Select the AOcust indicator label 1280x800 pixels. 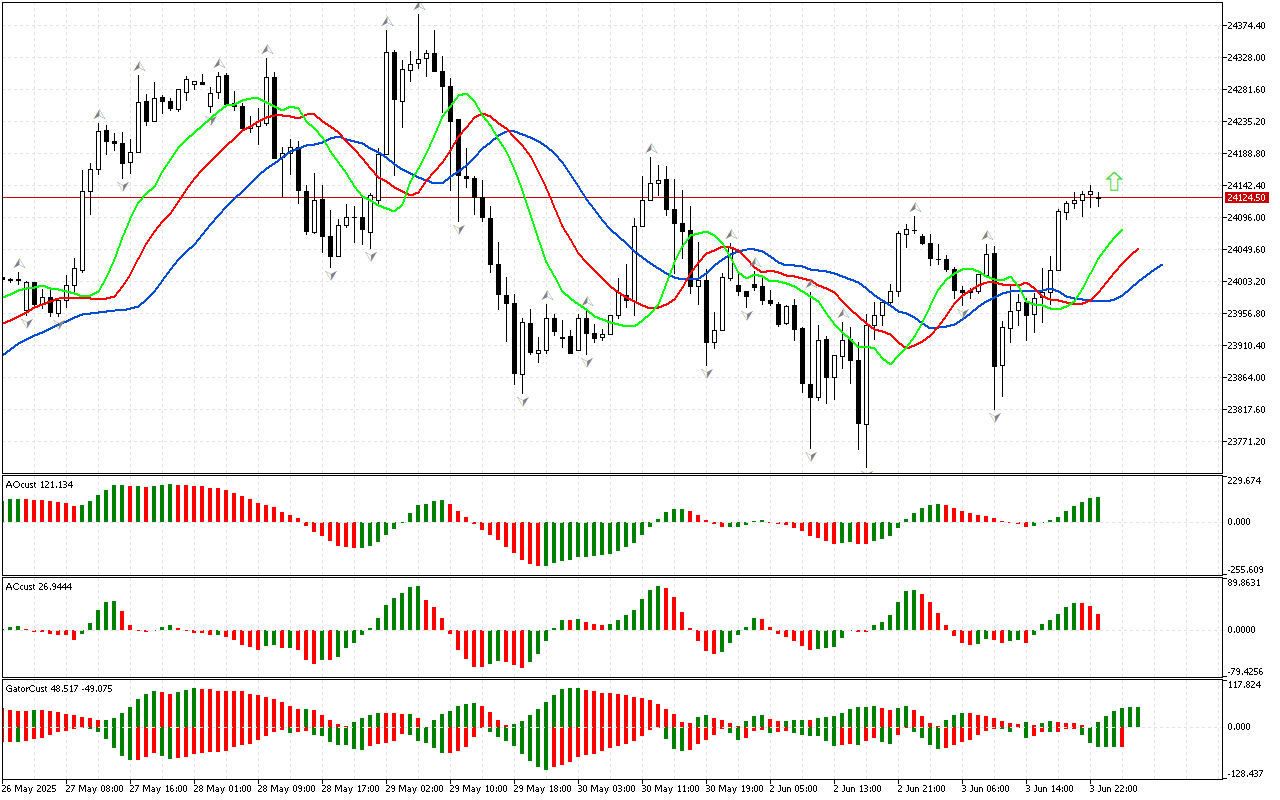[x=39, y=485]
